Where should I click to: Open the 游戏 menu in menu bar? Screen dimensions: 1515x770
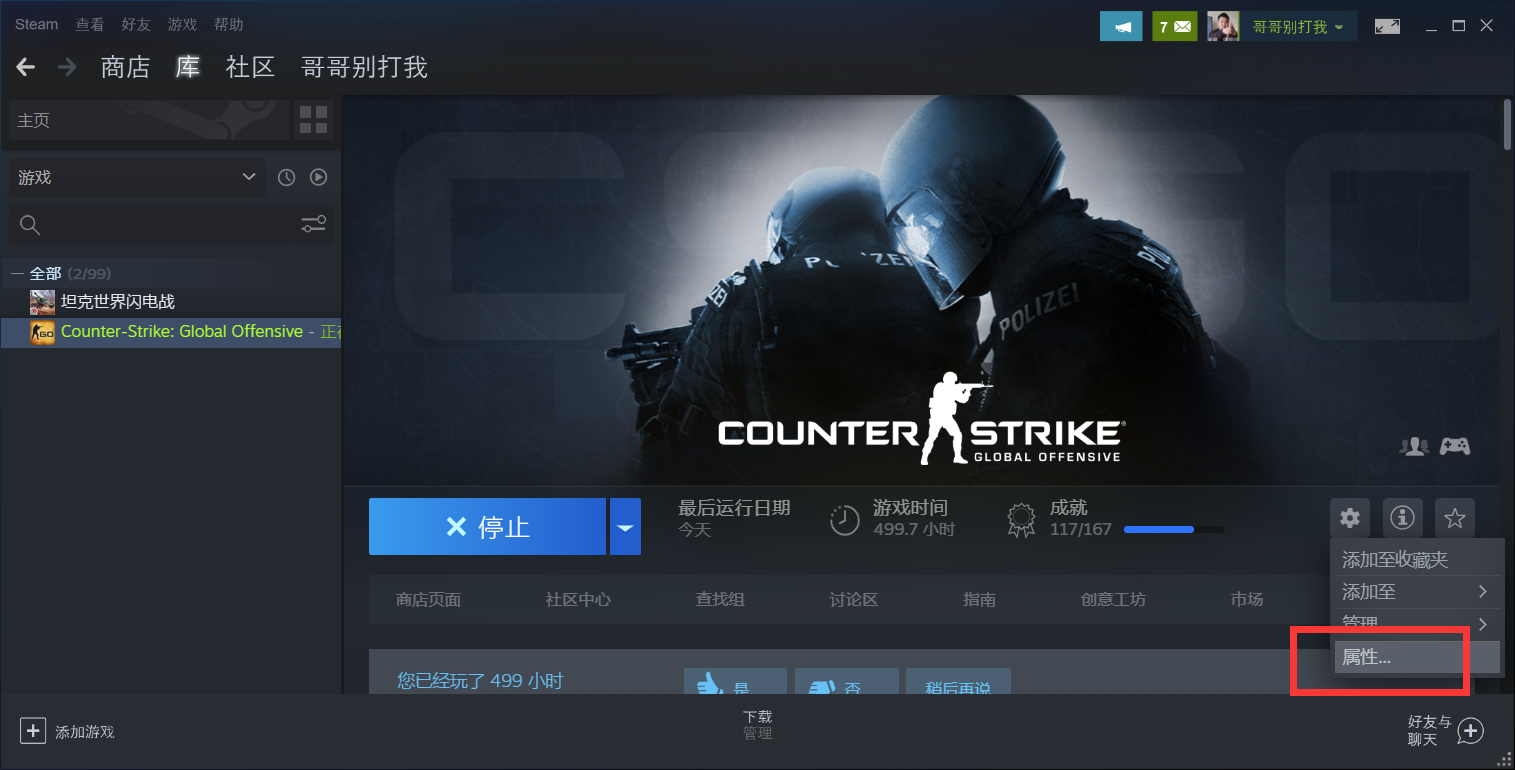tap(182, 24)
